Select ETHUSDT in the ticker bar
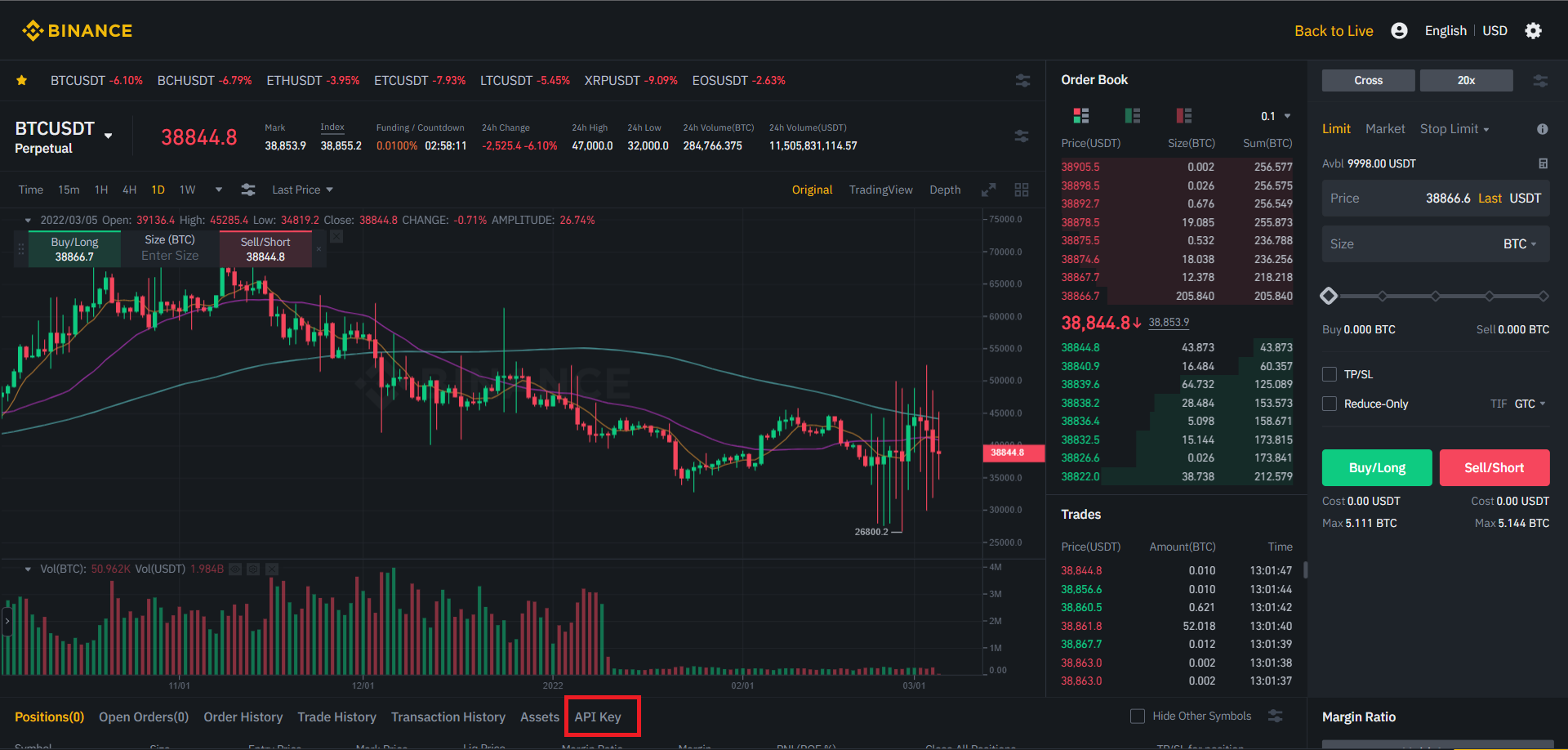 [313, 80]
